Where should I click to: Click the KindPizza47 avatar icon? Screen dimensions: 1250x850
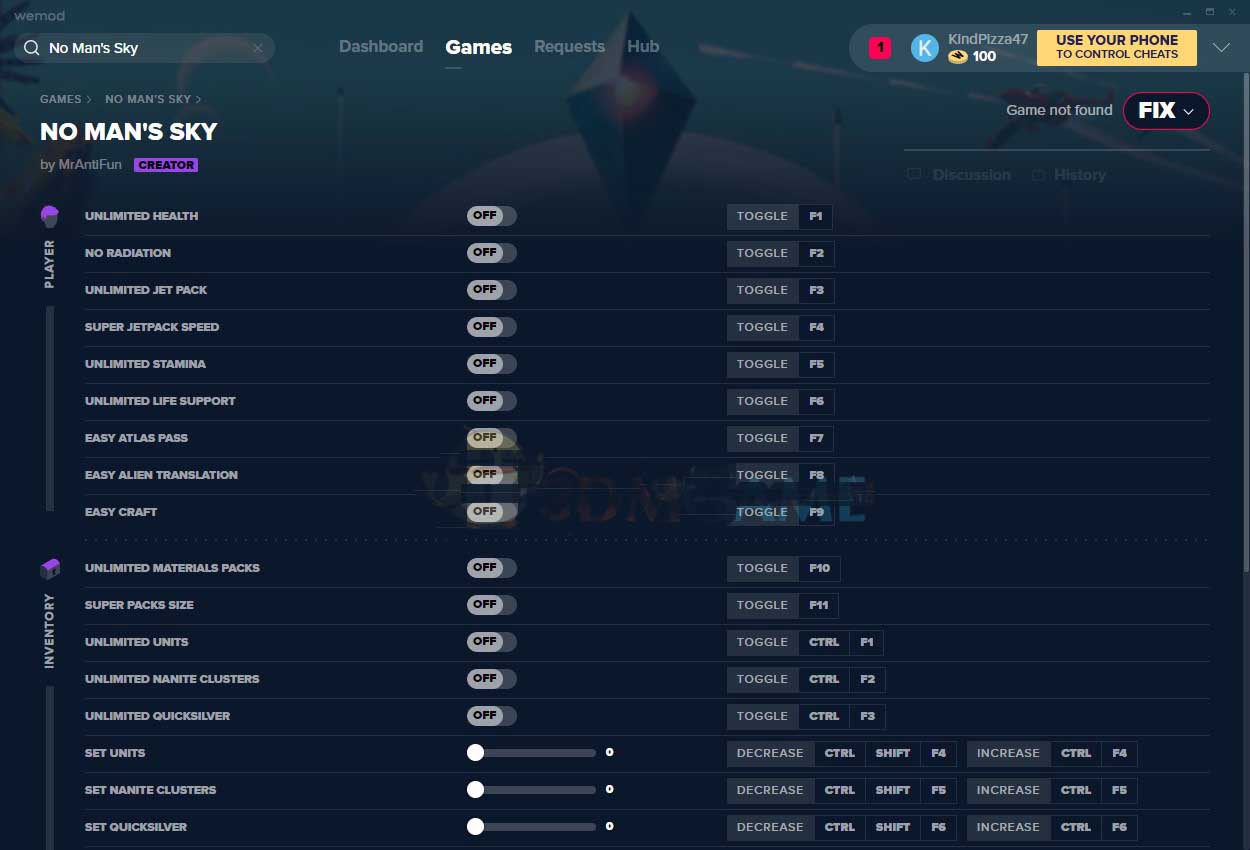click(x=925, y=47)
